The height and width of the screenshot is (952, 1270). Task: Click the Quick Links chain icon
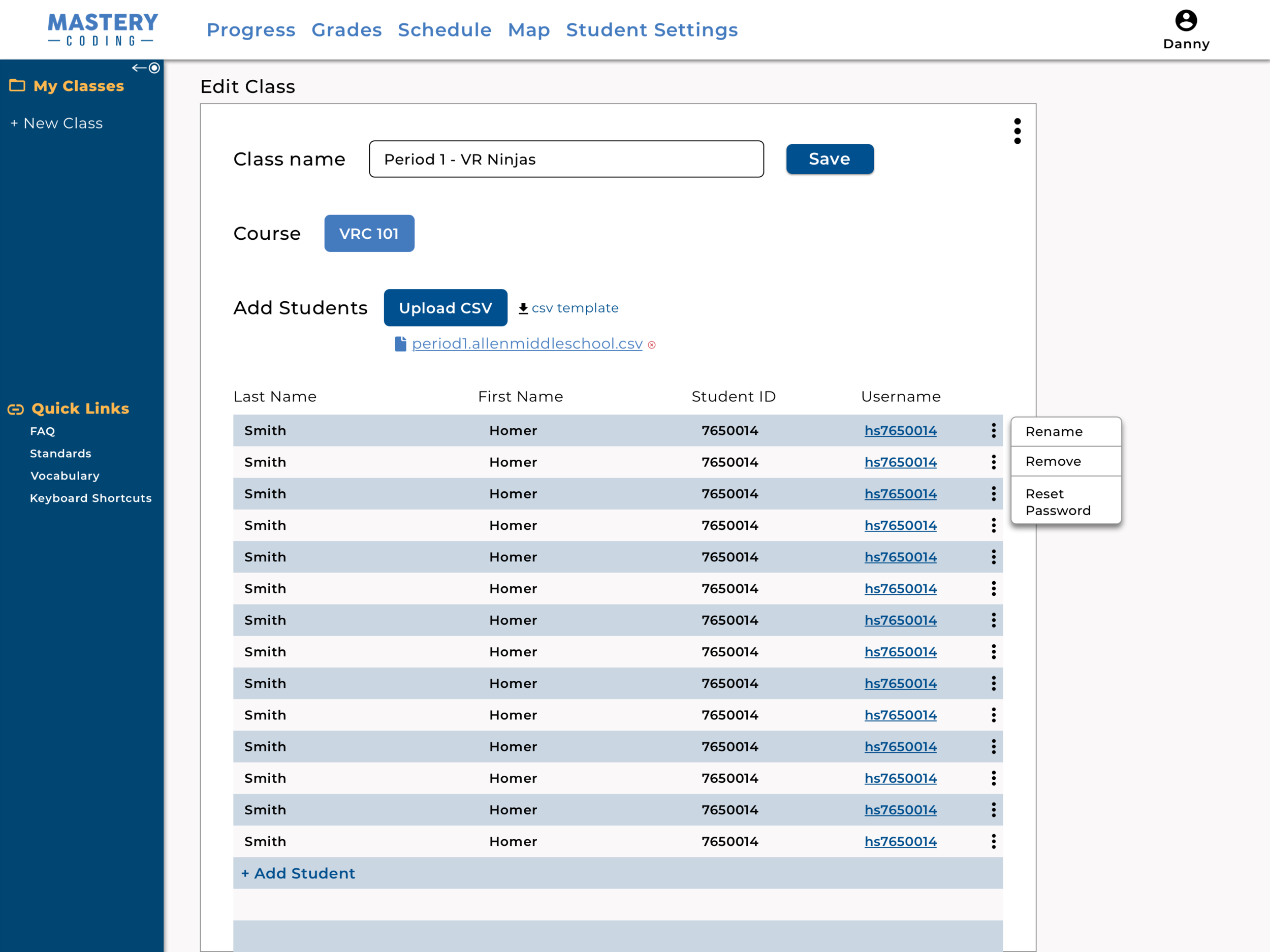click(16, 409)
